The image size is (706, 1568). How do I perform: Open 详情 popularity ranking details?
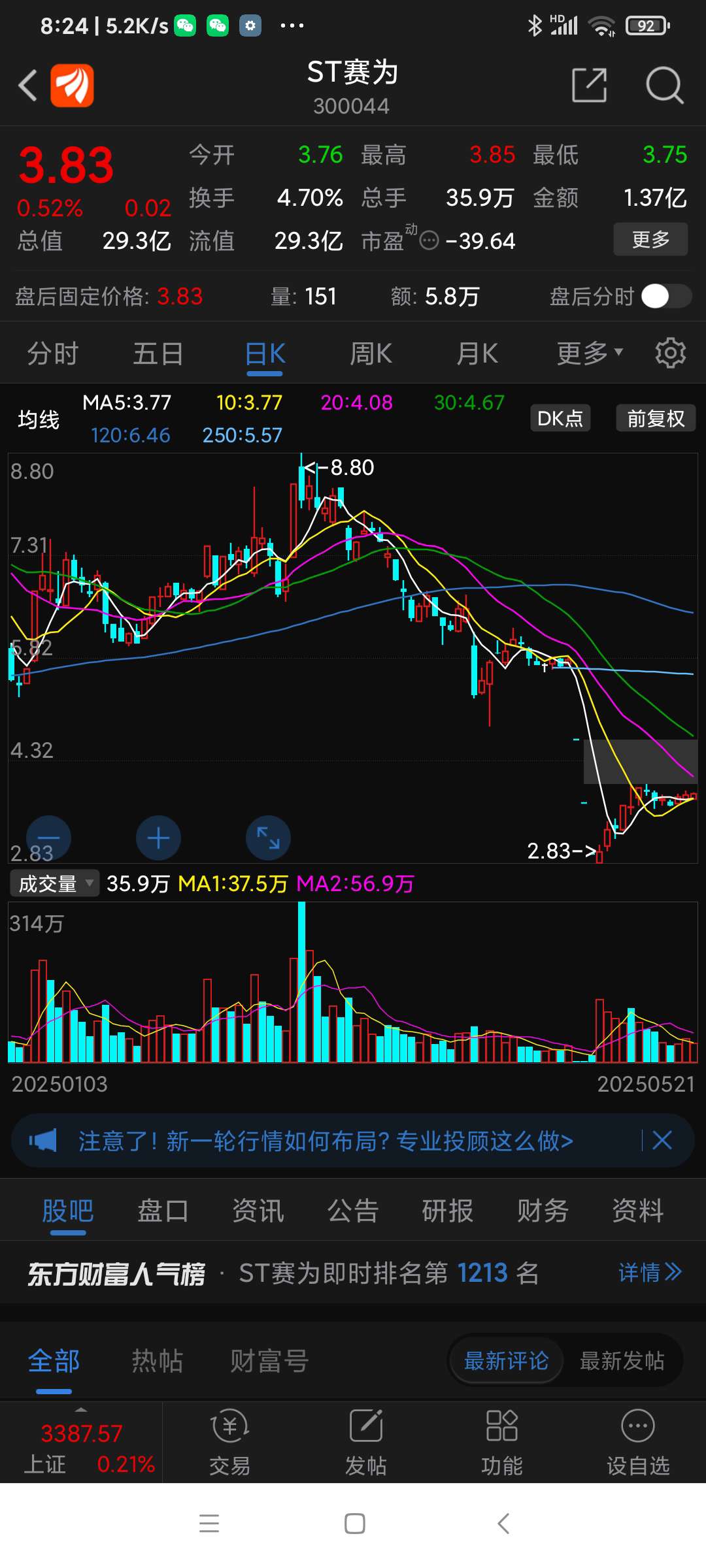pyautogui.click(x=650, y=1272)
